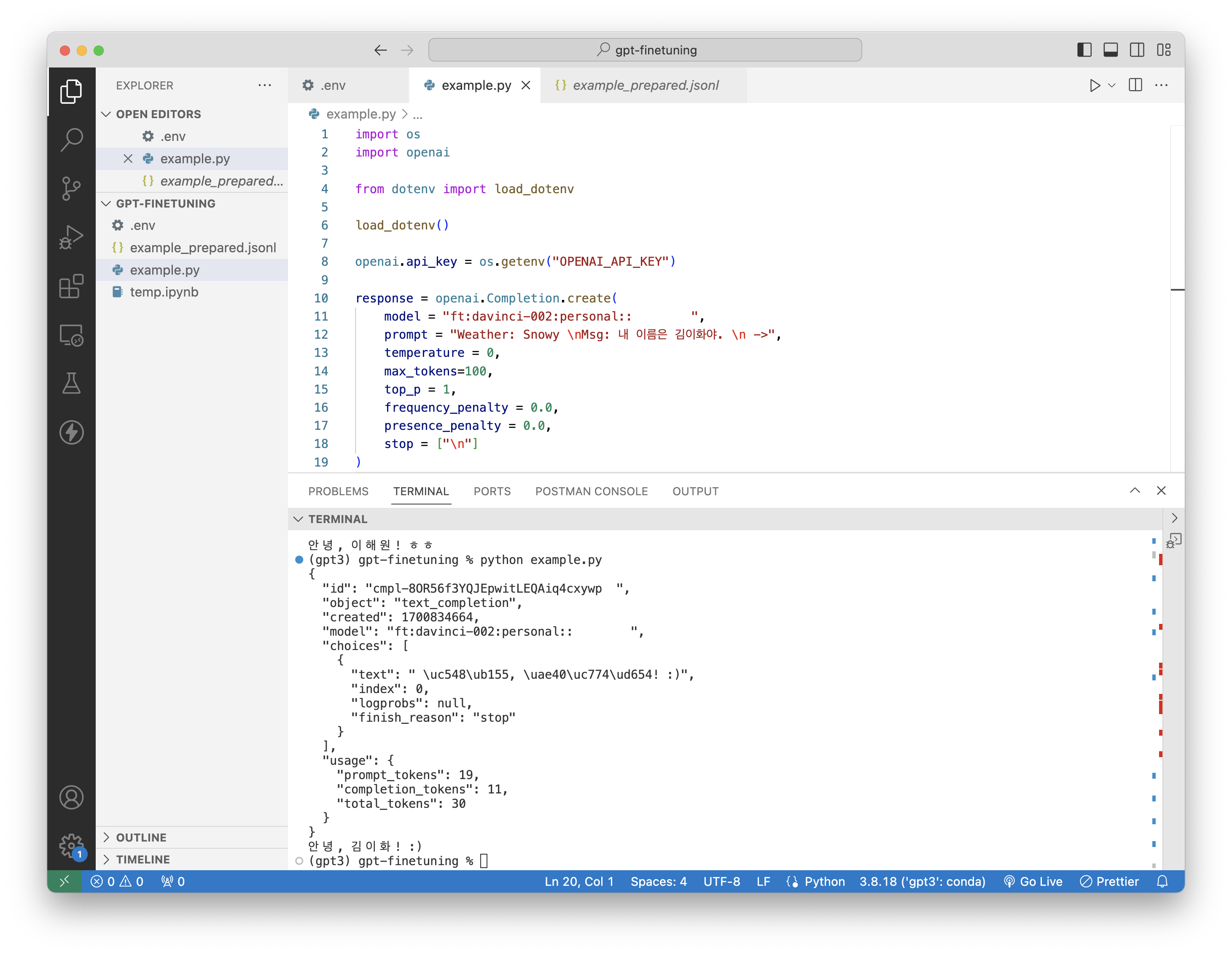The image size is (1232, 955).
Task: Click the Thunder Client lightning icon
Action: click(71, 432)
